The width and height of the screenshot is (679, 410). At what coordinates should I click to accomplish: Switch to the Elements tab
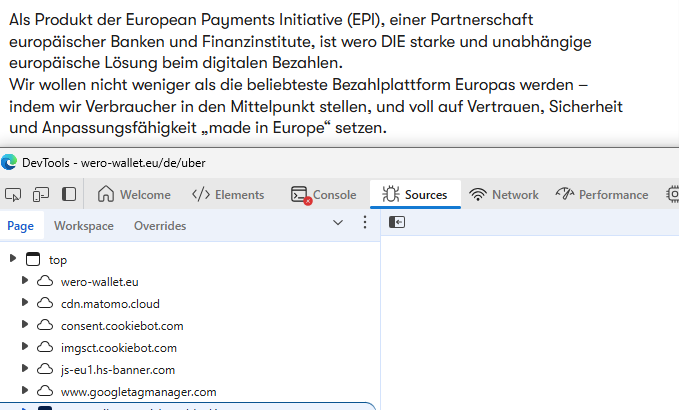click(x=228, y=195)
